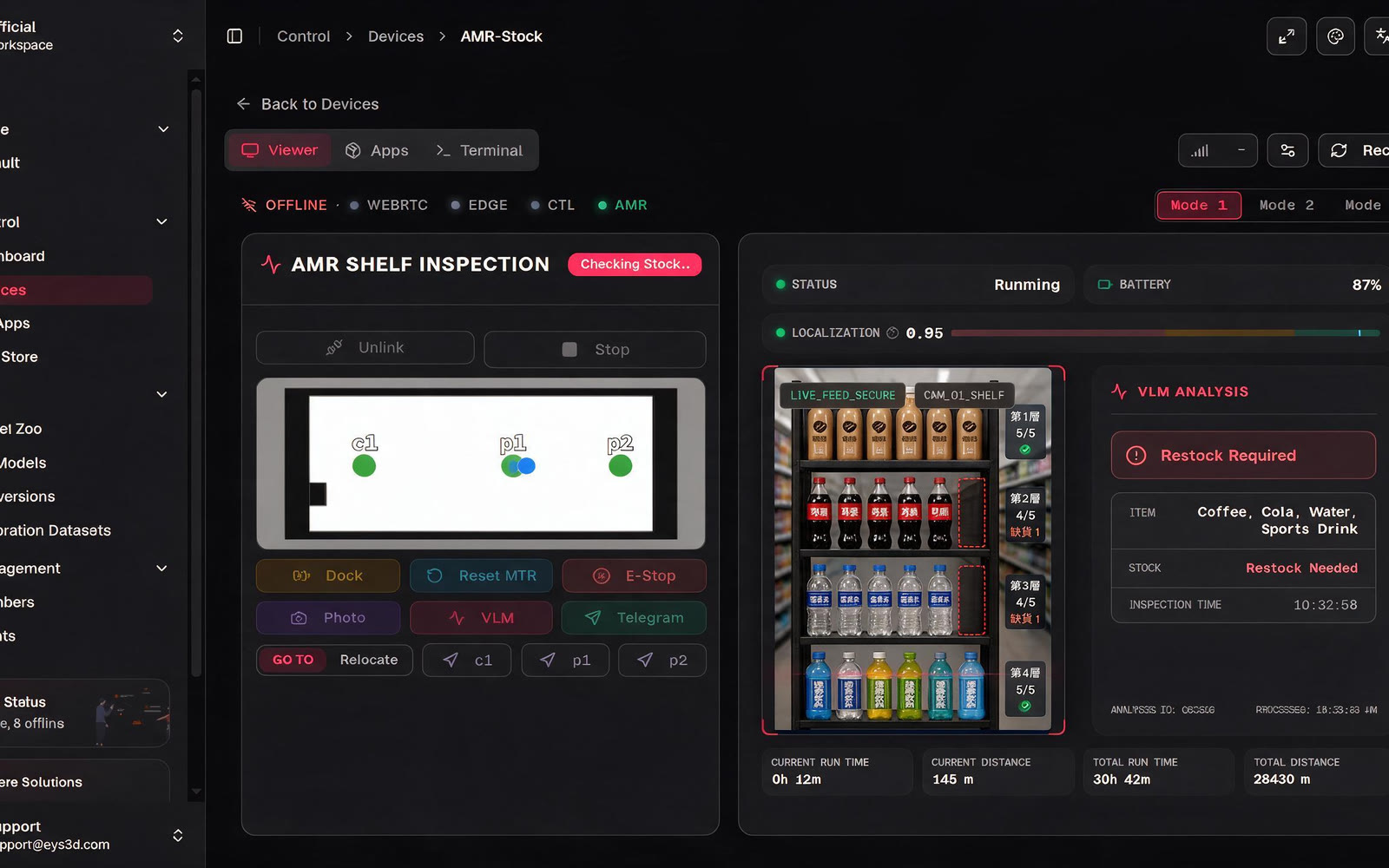Screen dimensions: 1389x868
Task: Click the Unlink button
Action: 365,347
